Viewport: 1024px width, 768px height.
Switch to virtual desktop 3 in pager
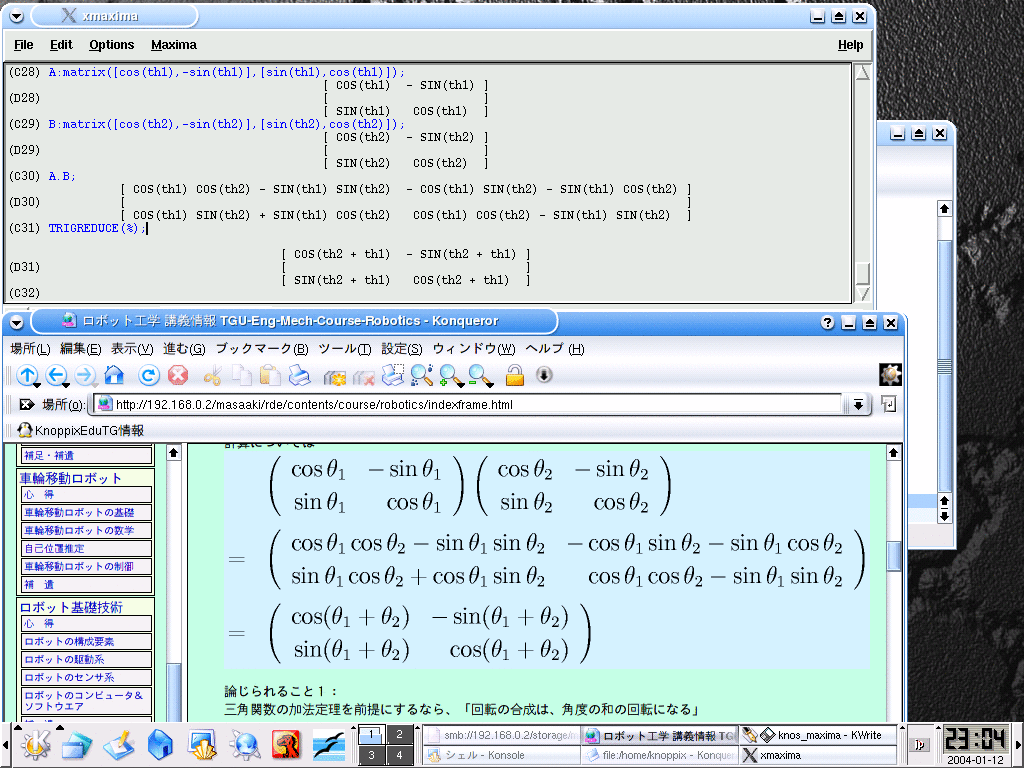371,755
